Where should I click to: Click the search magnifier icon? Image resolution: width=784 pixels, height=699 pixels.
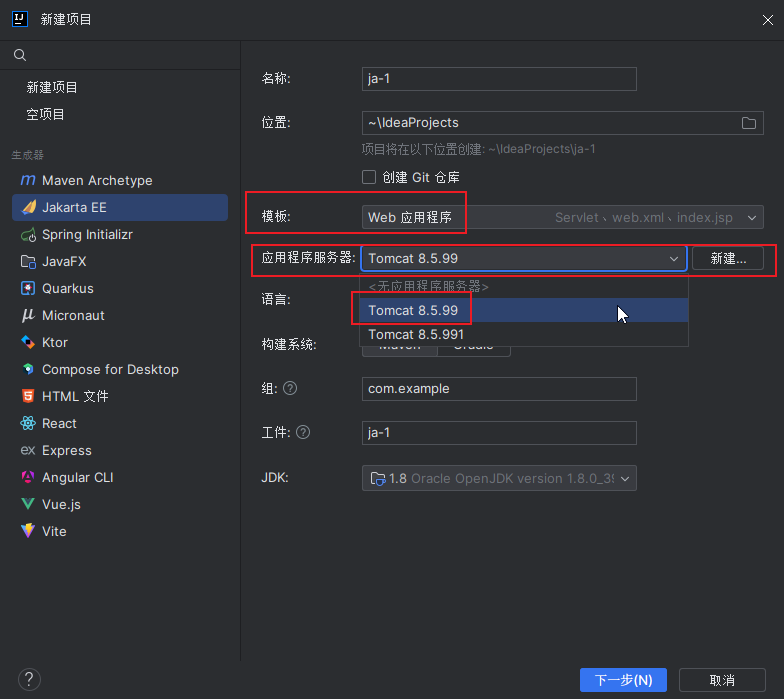click(x=20, y=55)
